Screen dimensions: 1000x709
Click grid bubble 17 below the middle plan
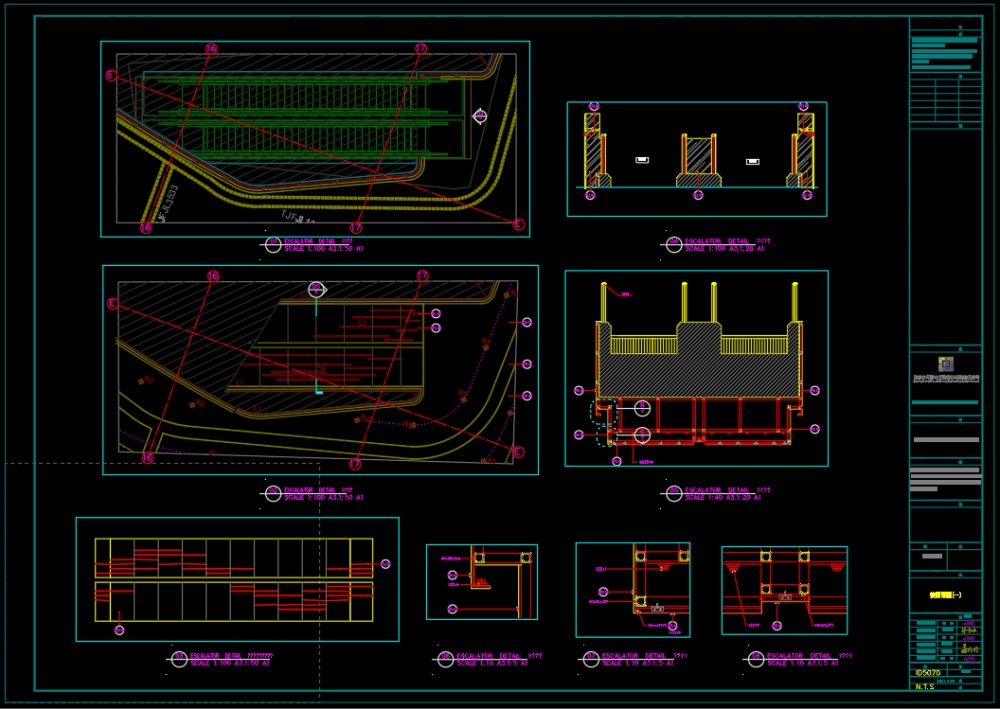click(355, 464)
